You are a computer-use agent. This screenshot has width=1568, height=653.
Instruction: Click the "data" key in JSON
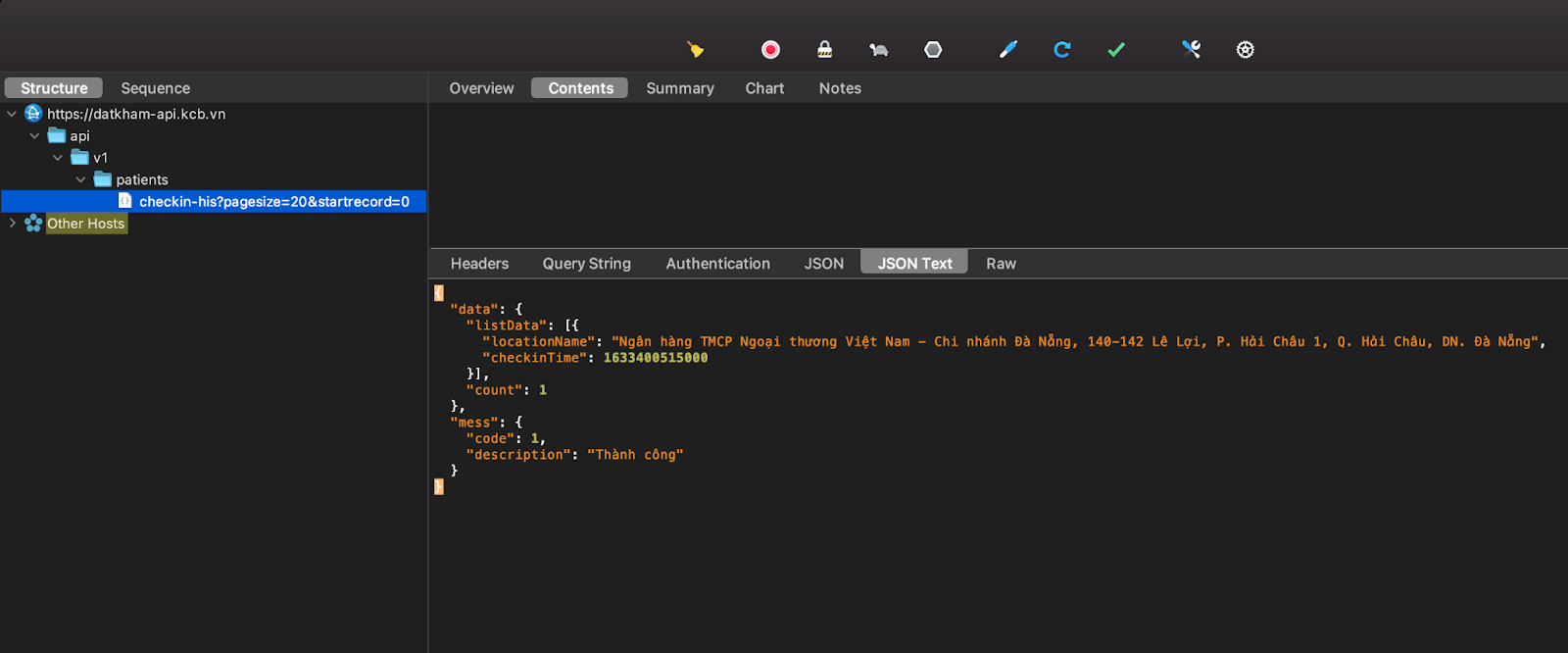tap(474, 309)
